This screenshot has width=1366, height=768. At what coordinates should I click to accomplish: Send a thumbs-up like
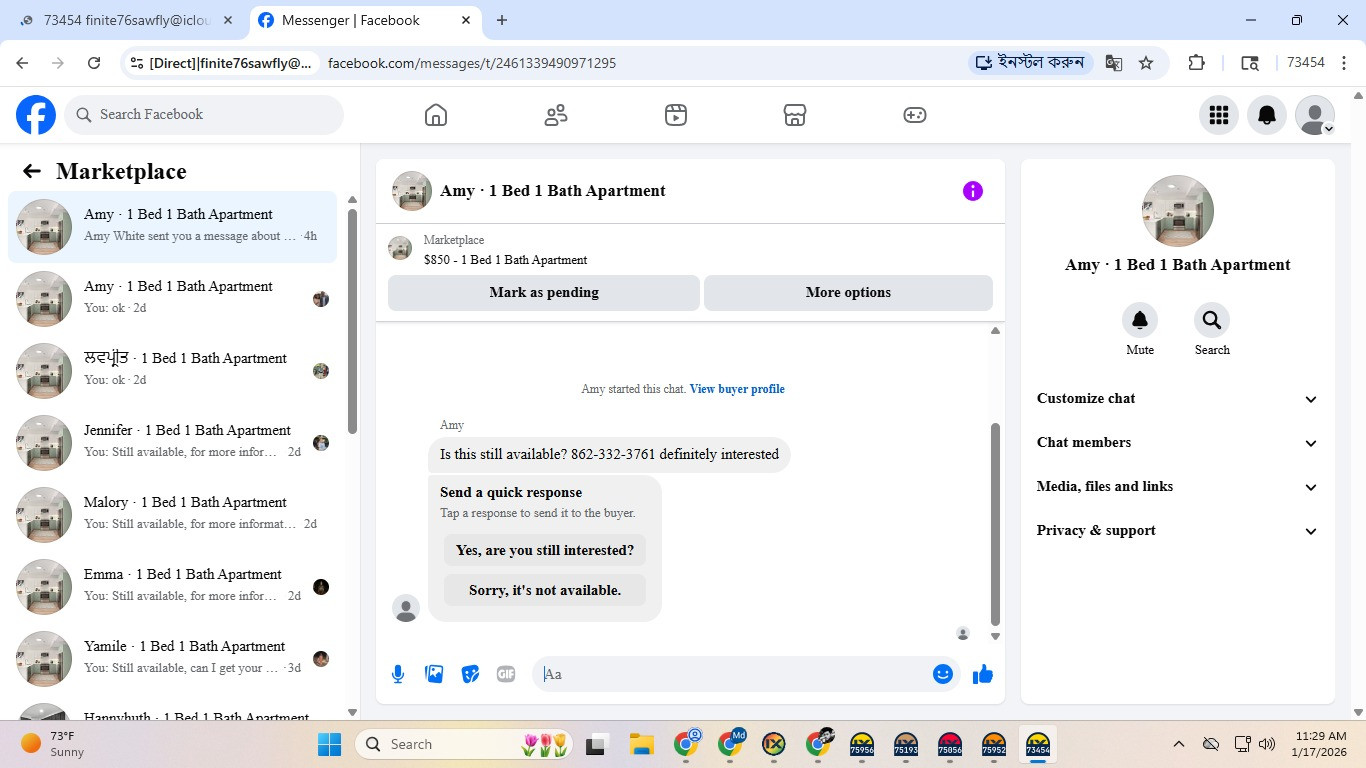click(983, 674)
